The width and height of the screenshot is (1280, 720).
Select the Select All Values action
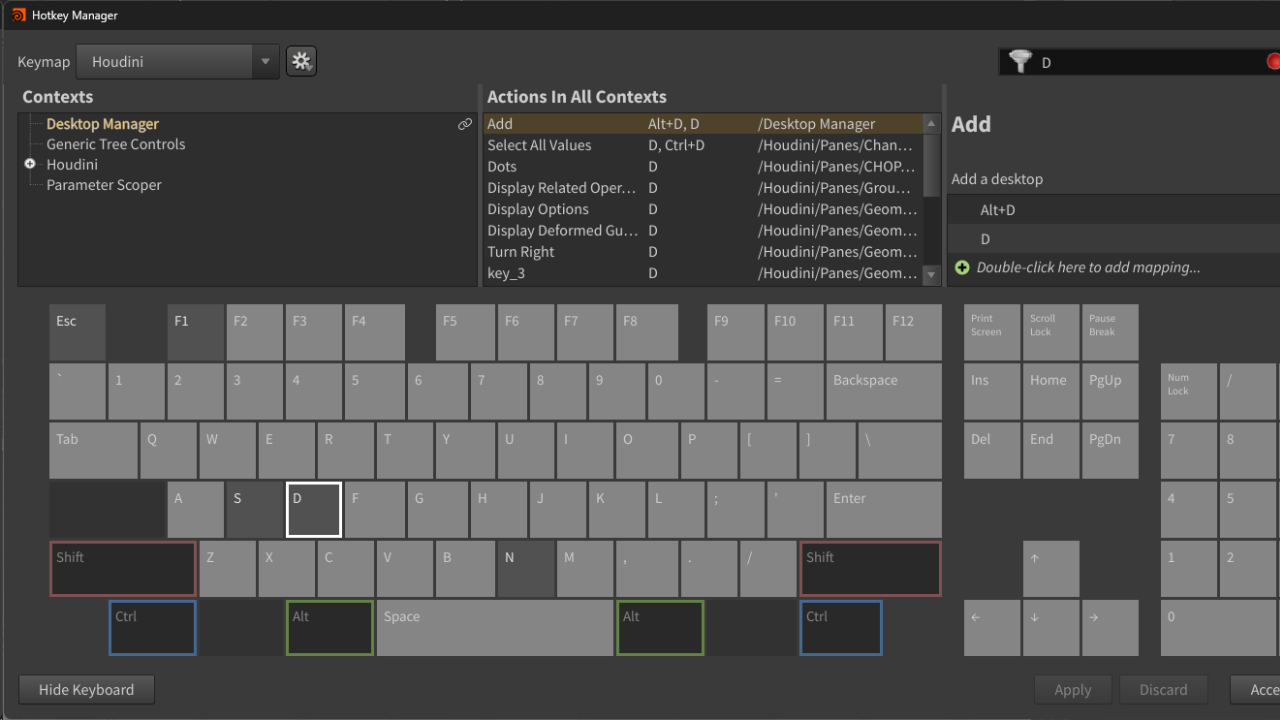click(x=703, y=145)
